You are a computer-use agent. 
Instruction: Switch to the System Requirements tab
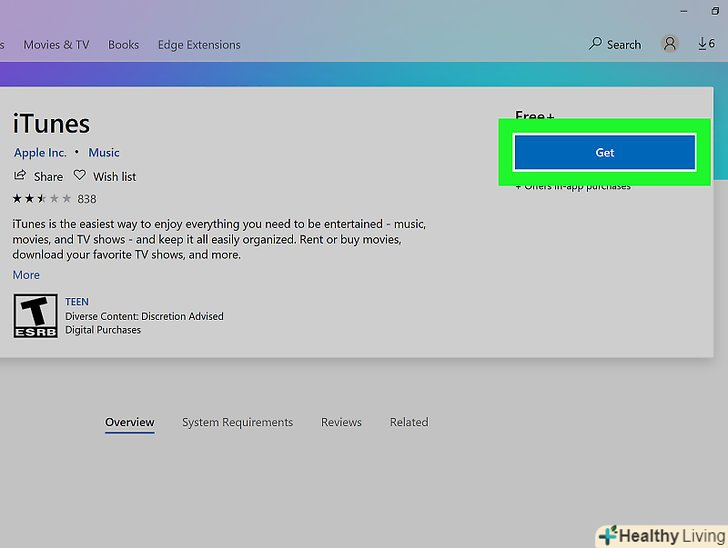click(x=237, y=422)
